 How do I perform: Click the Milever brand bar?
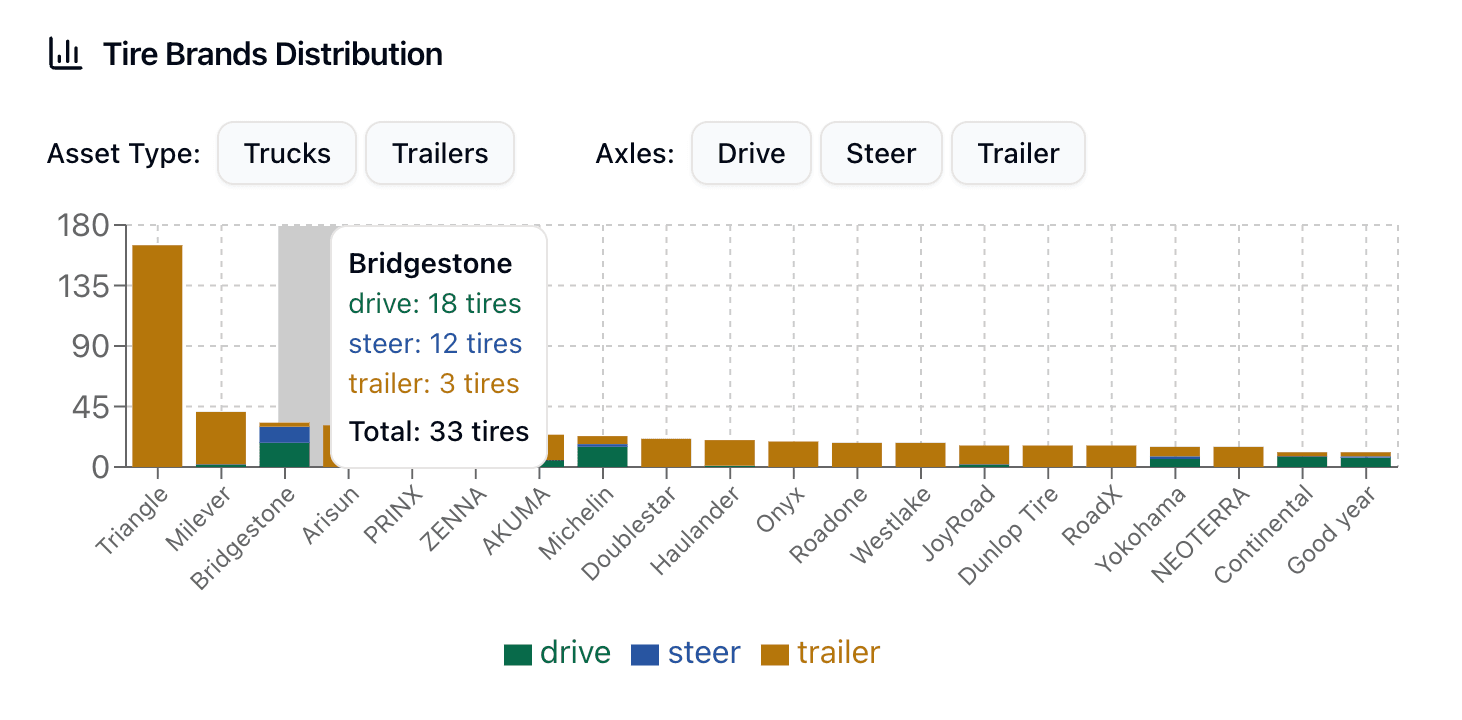pos(221,440)
